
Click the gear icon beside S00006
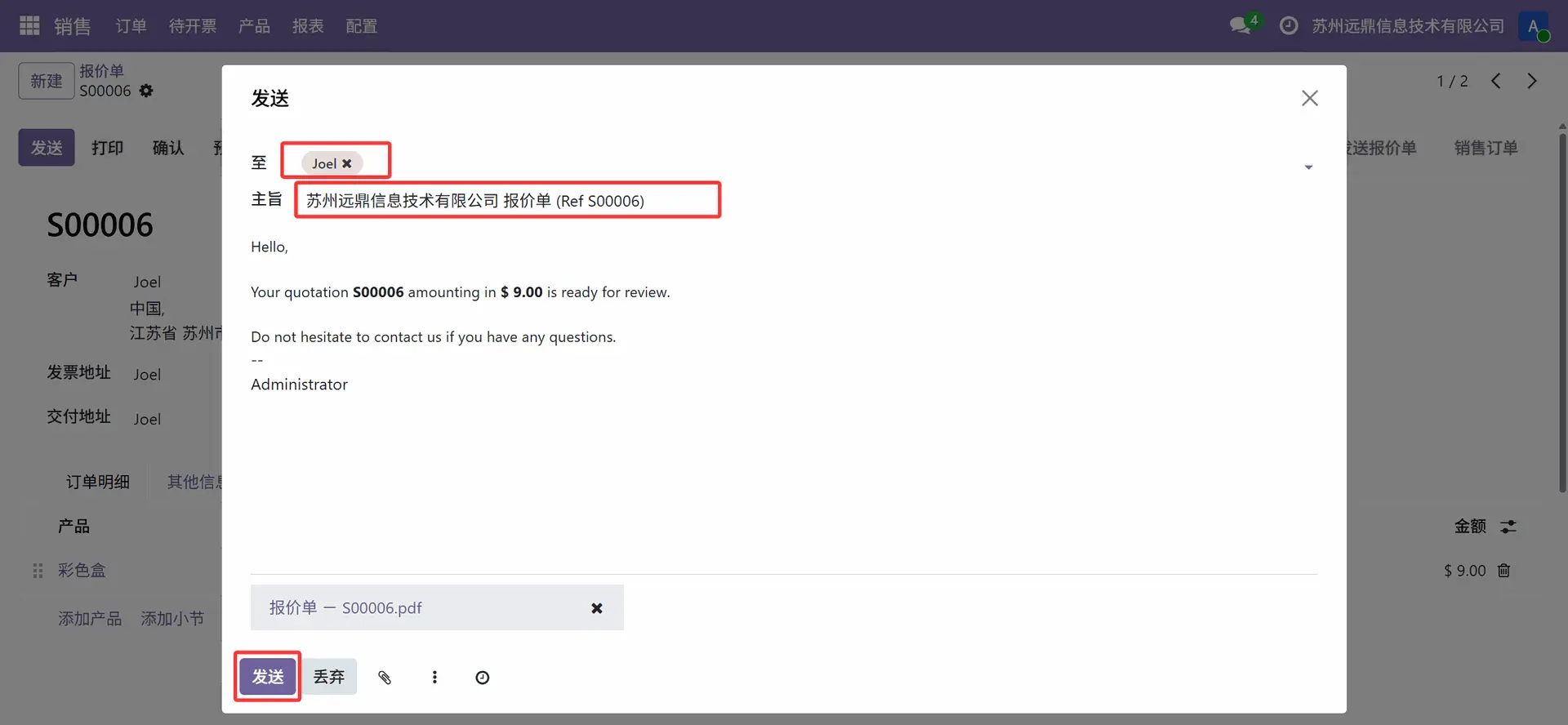[x=146, y=91]
